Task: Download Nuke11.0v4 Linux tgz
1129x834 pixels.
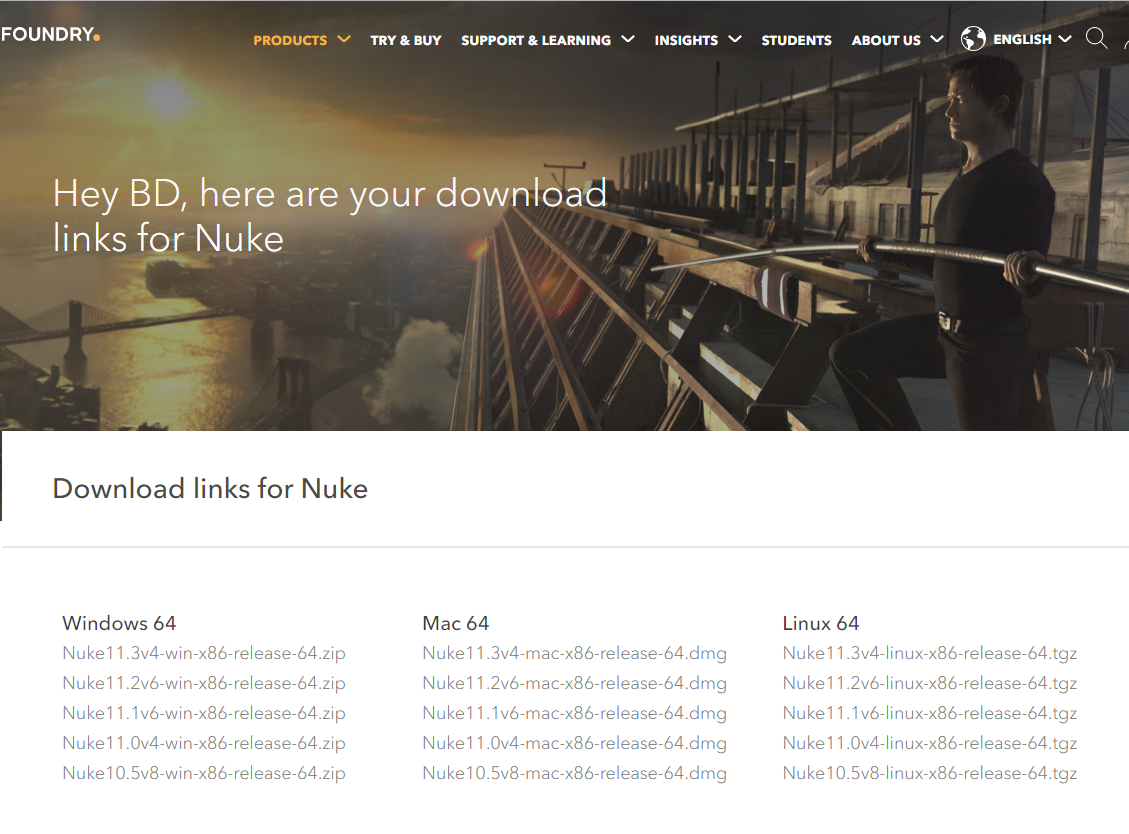Action: tap(930, 743)
